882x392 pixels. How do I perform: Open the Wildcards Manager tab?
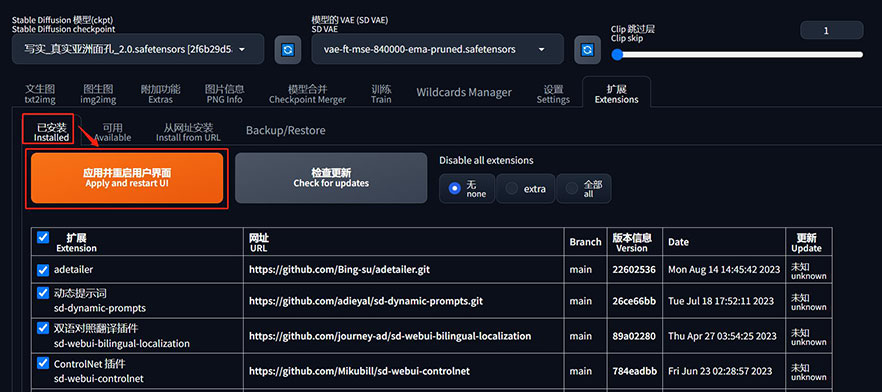[464, 92]
